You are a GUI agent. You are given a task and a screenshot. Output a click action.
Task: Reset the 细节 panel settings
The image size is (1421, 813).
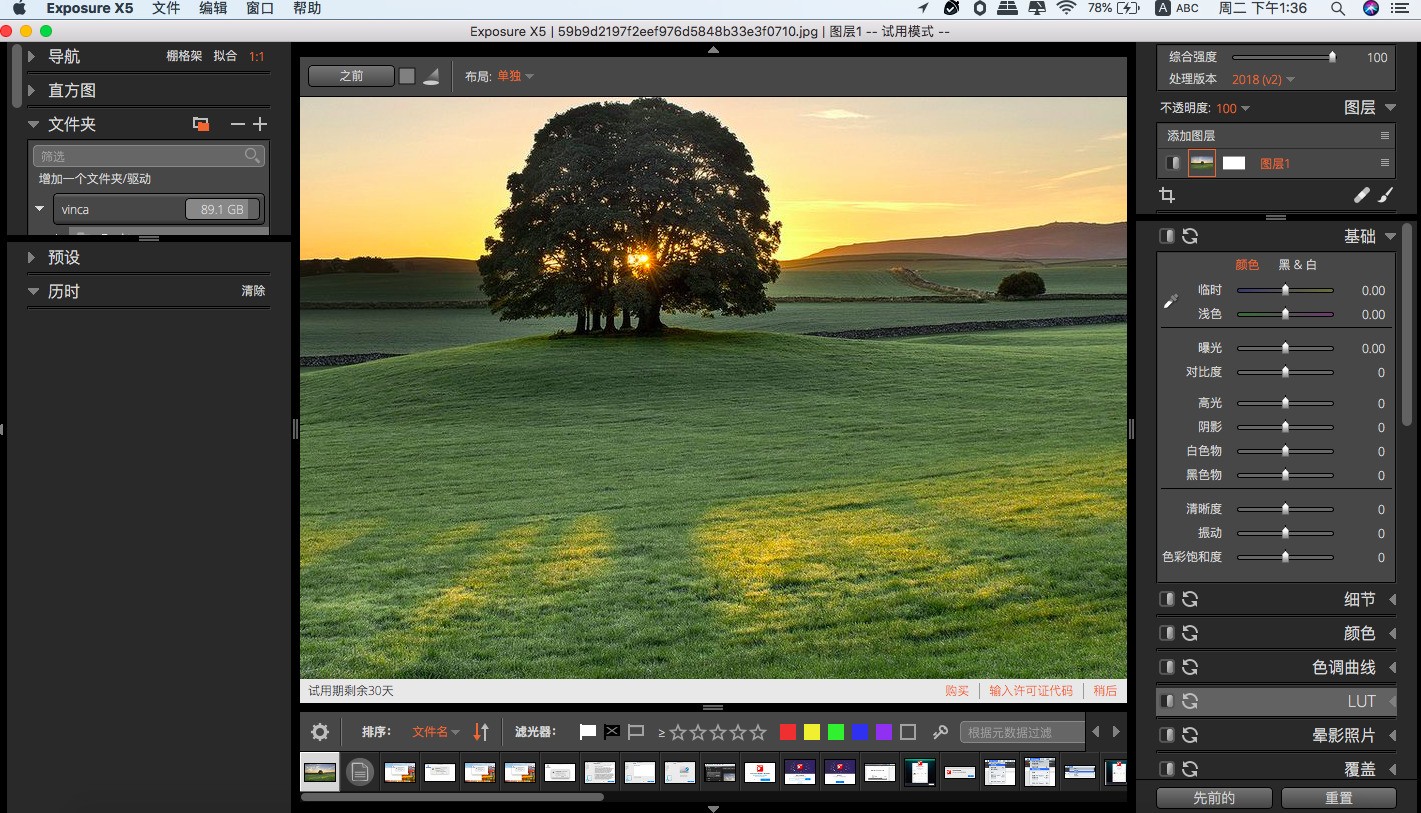1190,599
